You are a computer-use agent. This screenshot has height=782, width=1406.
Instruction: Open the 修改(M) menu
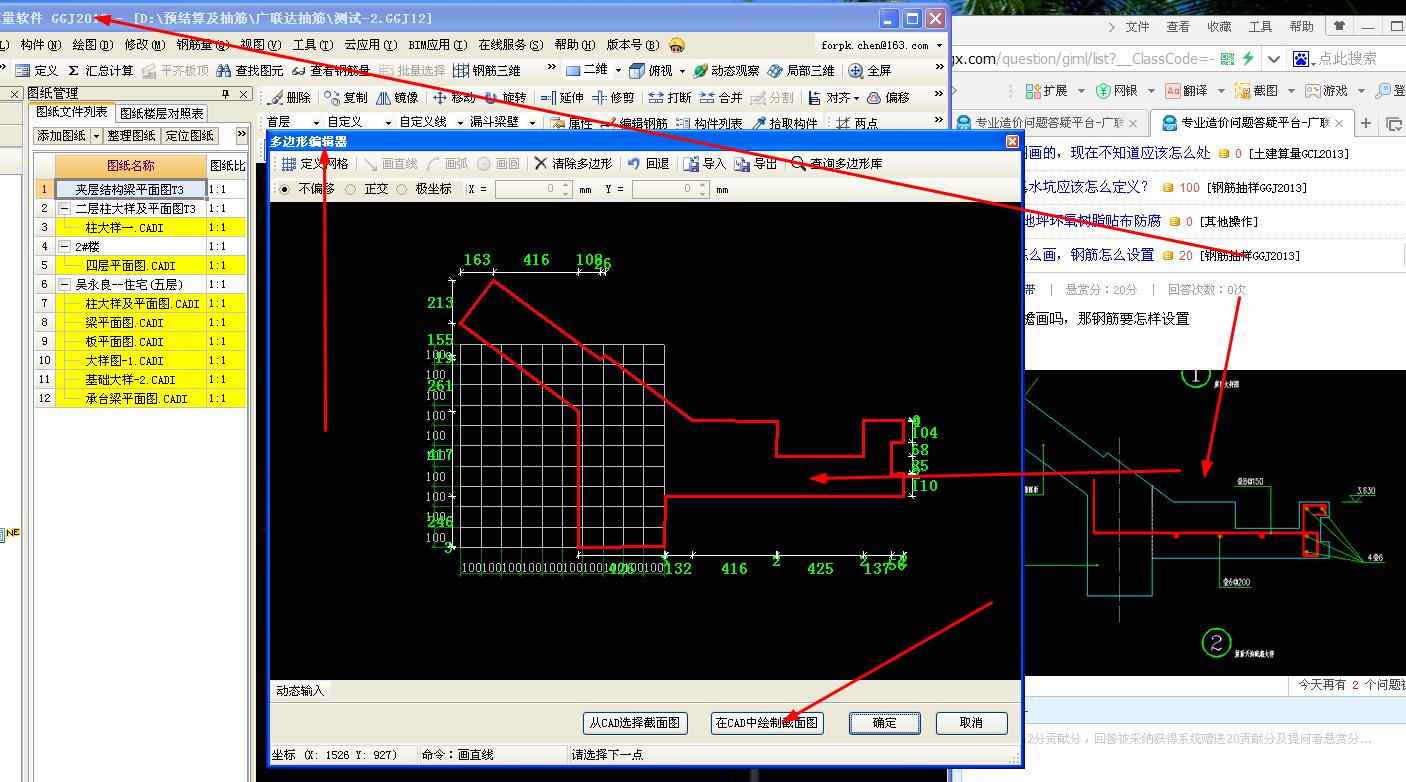145,45
